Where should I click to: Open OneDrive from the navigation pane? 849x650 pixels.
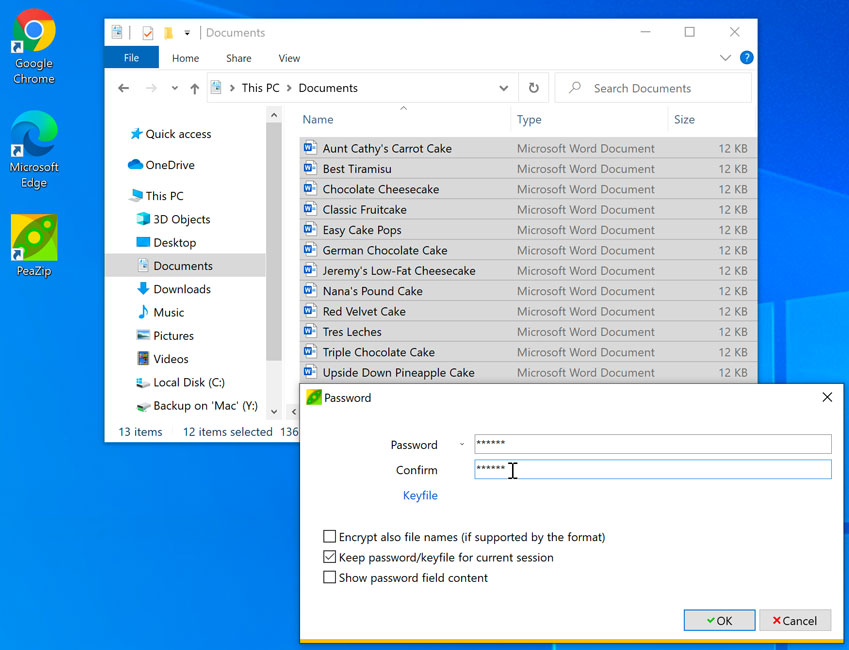tap(164, 164)
